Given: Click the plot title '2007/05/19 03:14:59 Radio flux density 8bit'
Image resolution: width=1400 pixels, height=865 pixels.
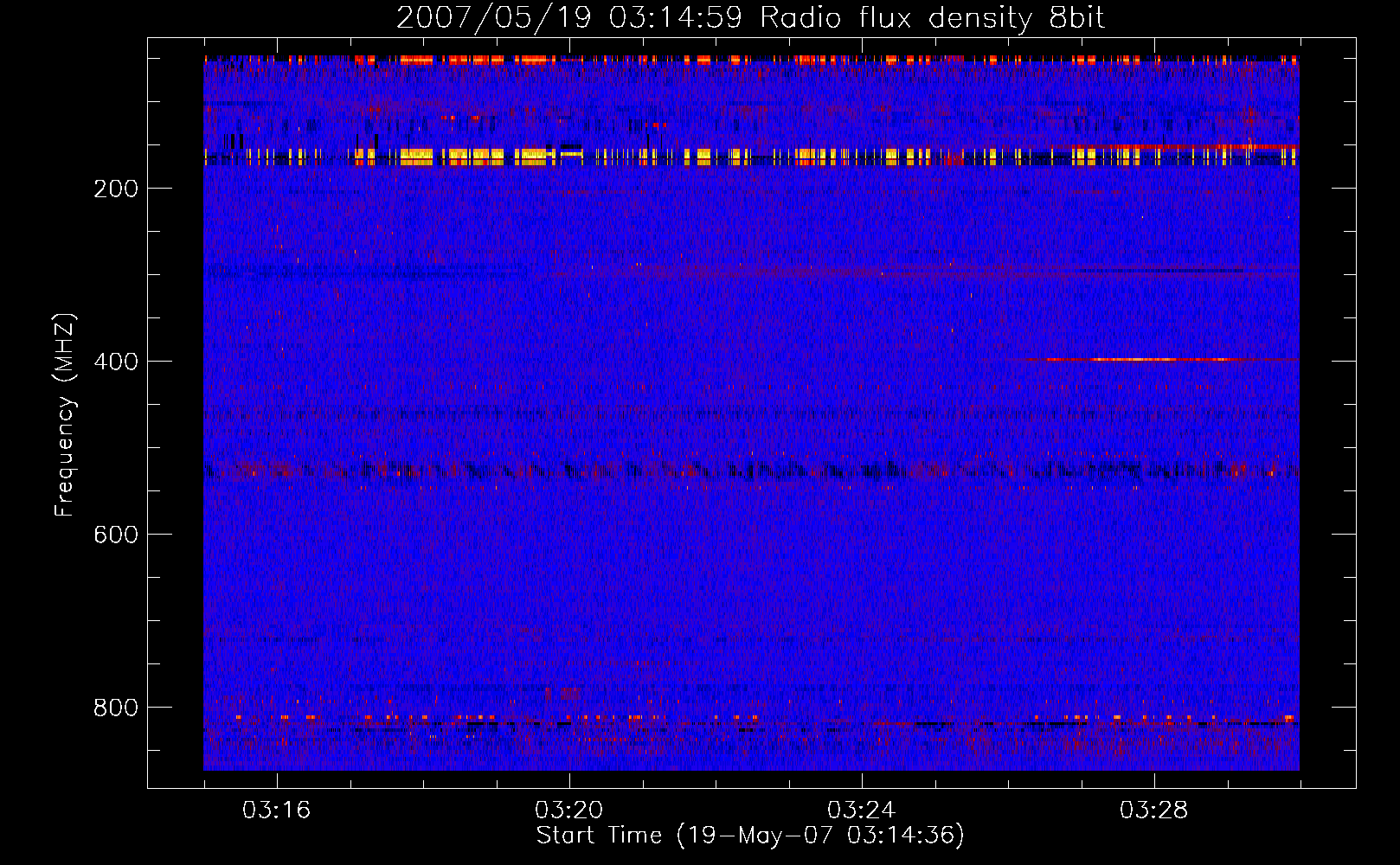Looking at the screenshot, I should pos(750,18).
